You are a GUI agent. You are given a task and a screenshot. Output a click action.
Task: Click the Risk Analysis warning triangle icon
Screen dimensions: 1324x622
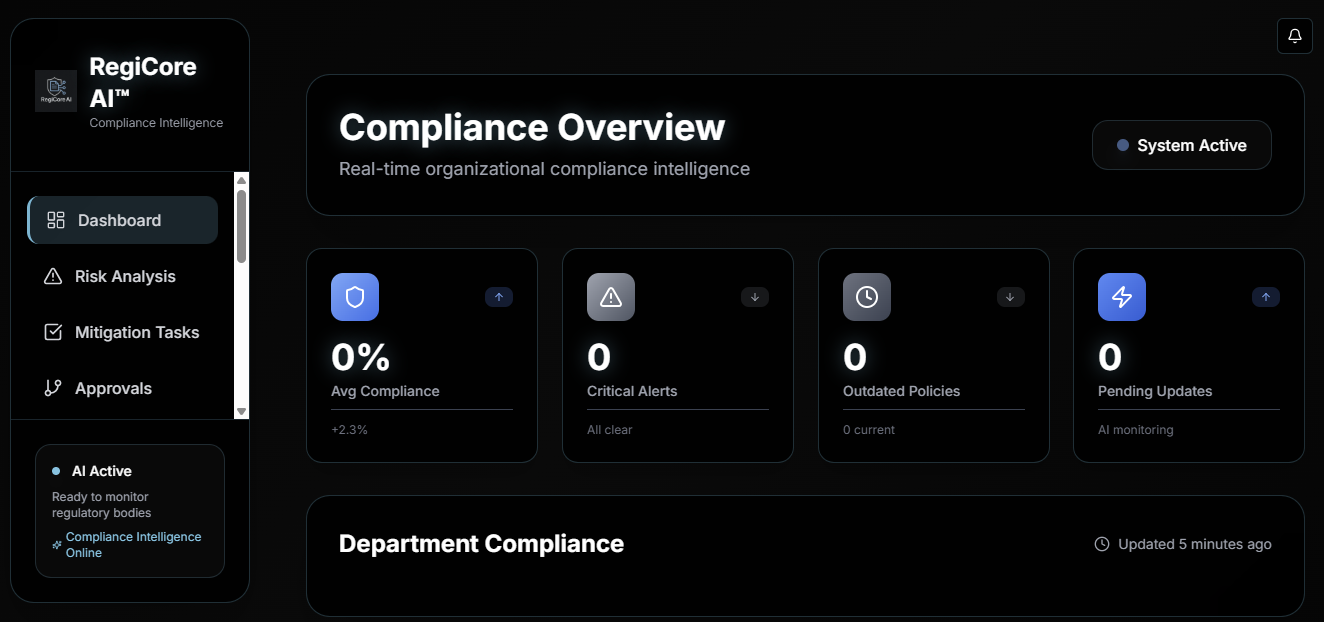(x=53, y=276)
